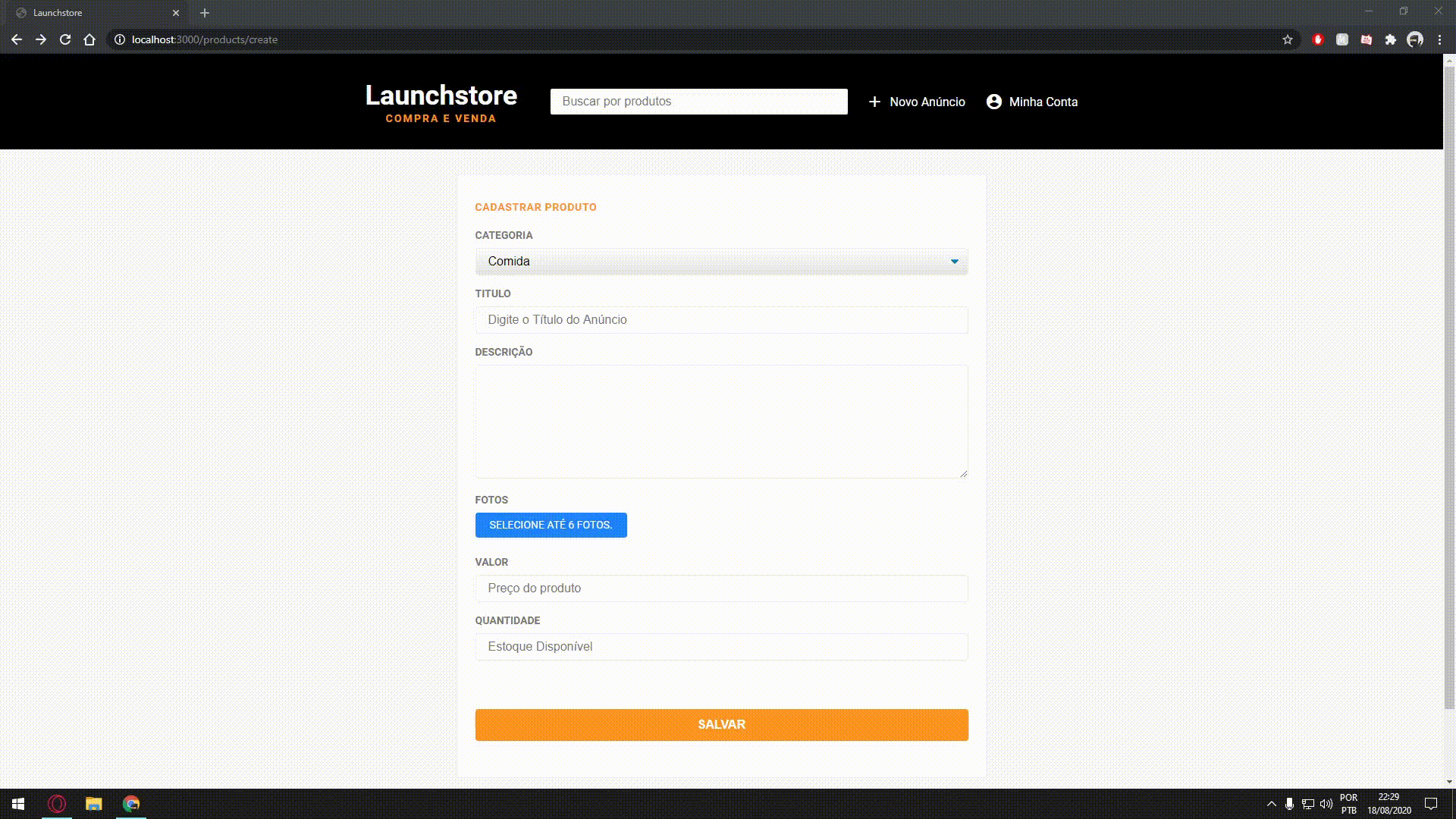1456x819 pixels.
Task: Open the Windows Start menu
Action: (18, 804)
